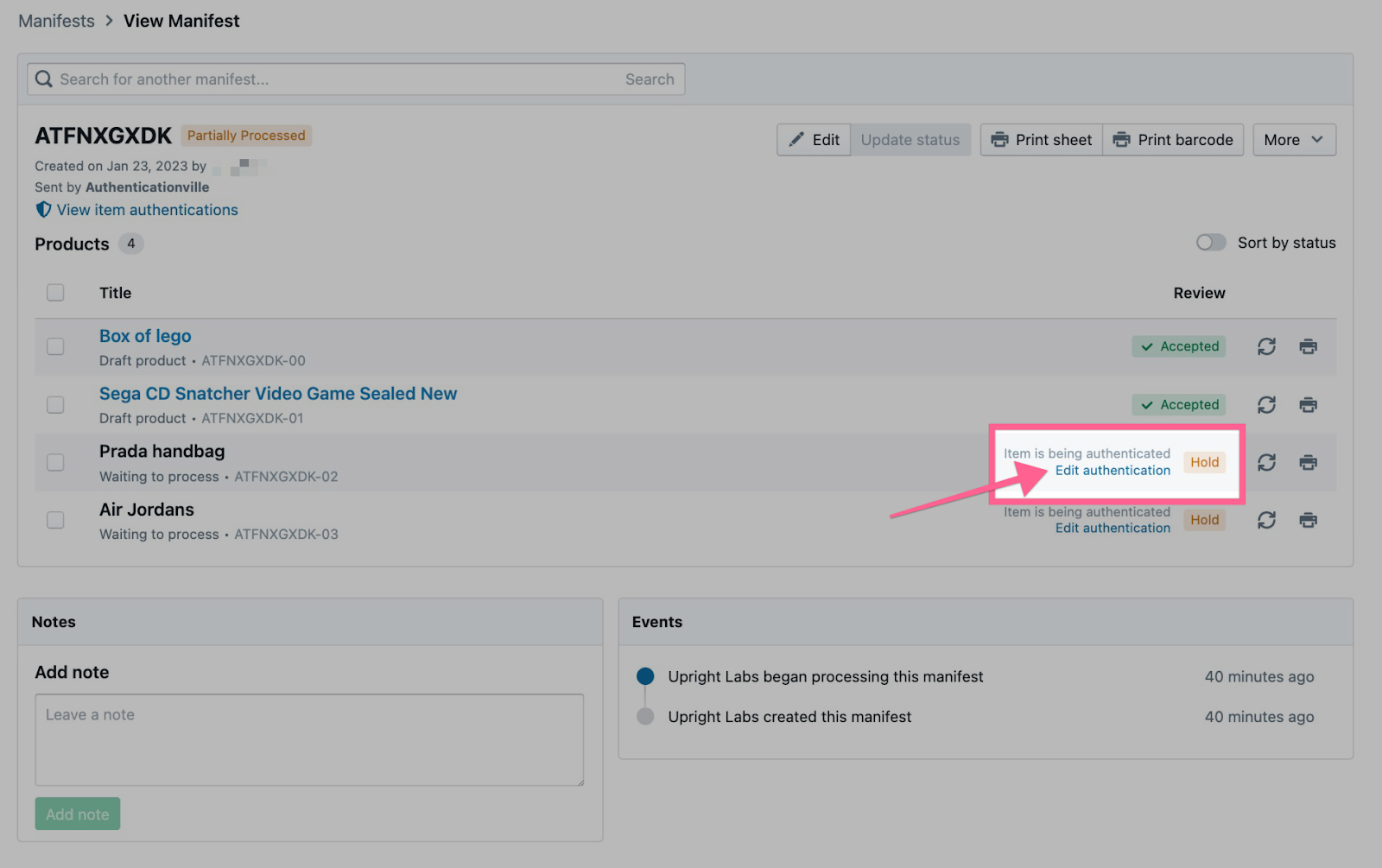Viewport: 1382px width, 868px height.
Task: Click printer icon for Box of lego row
Action: (1308, 346)
